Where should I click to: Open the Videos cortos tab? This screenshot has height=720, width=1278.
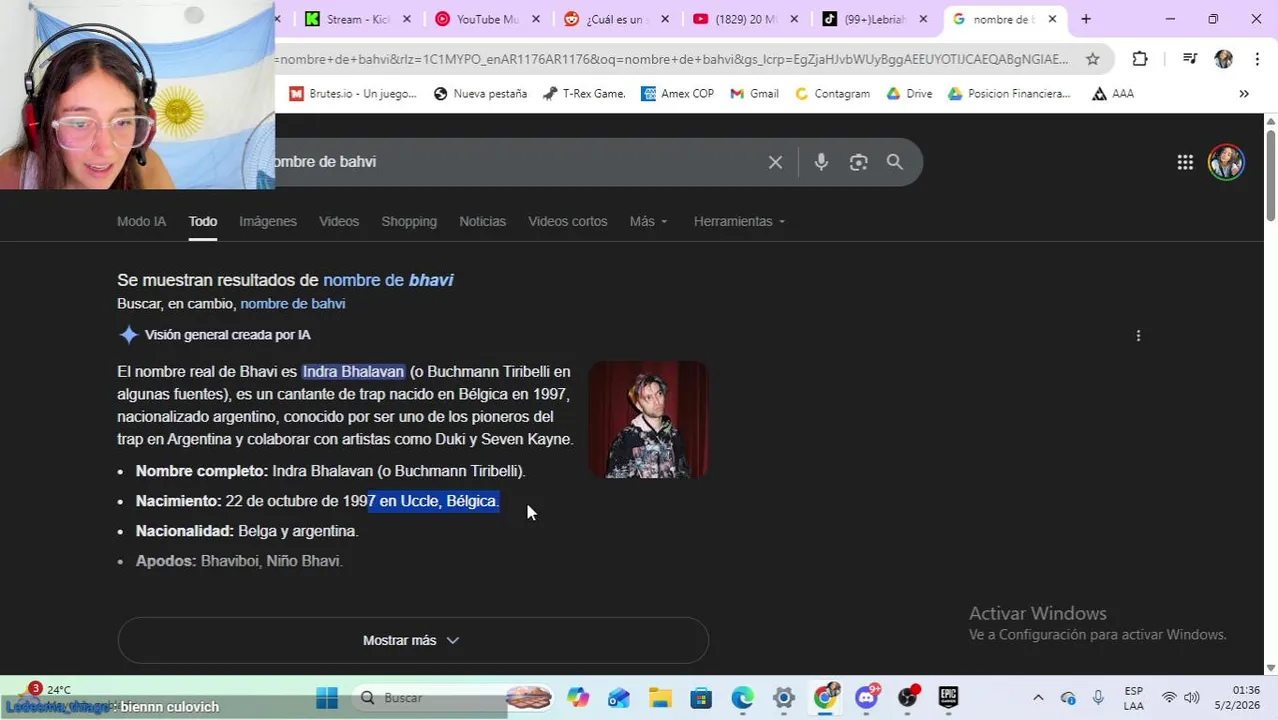(x=568, y=221)
